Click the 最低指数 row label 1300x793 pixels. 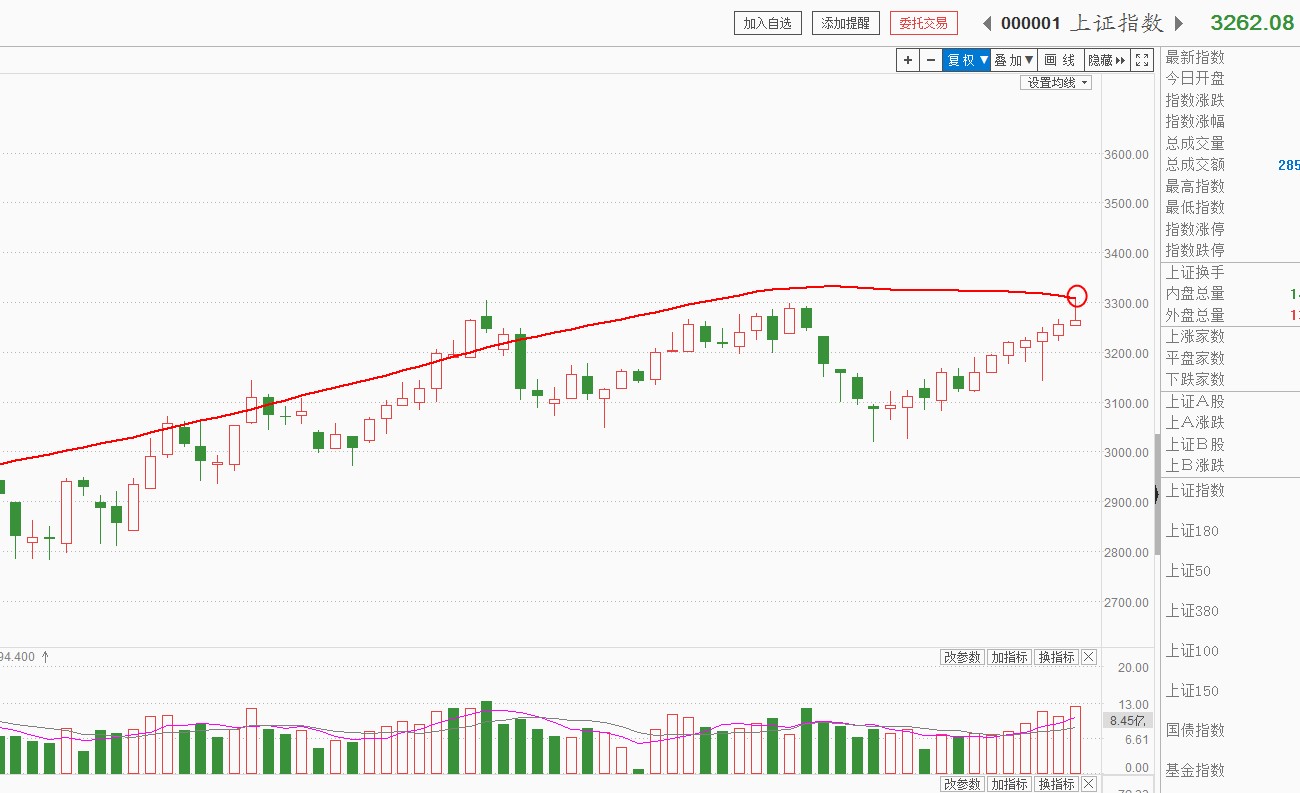click(1195, 207)
